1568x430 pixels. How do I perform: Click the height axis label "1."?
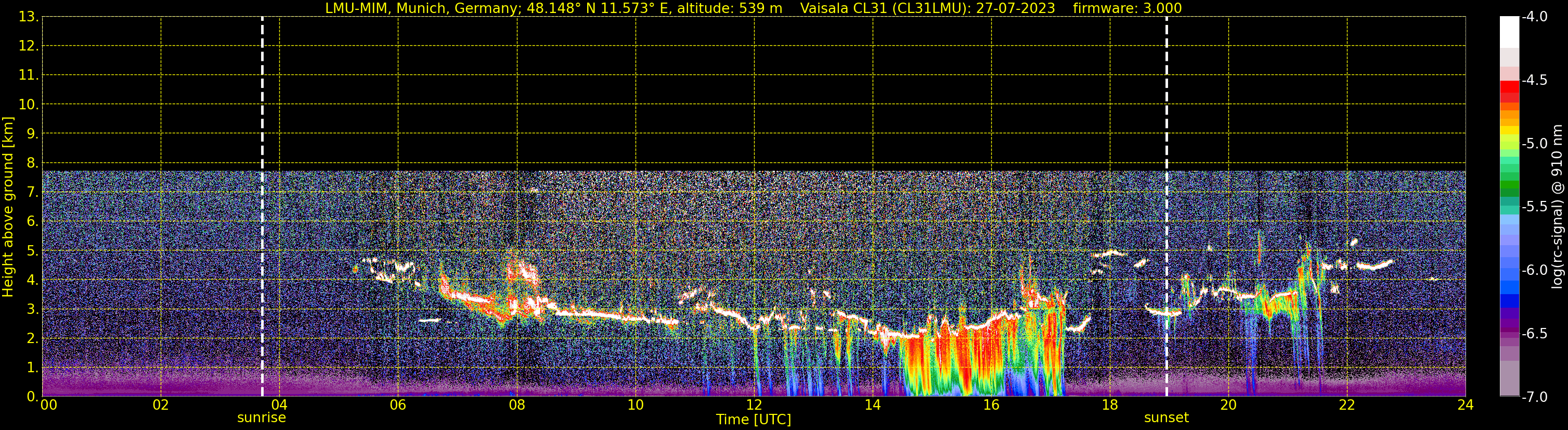[x=33, y=368]
